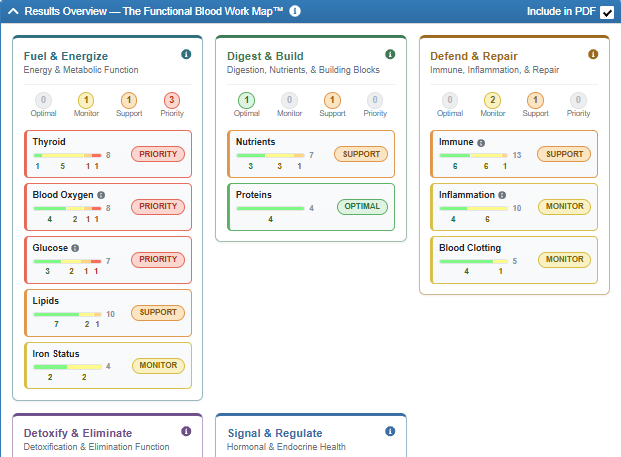Click the Detoxify & Eliminate heading
This screenshot has width=621, height=457.
pyautogui.click(x=78, y=433)
